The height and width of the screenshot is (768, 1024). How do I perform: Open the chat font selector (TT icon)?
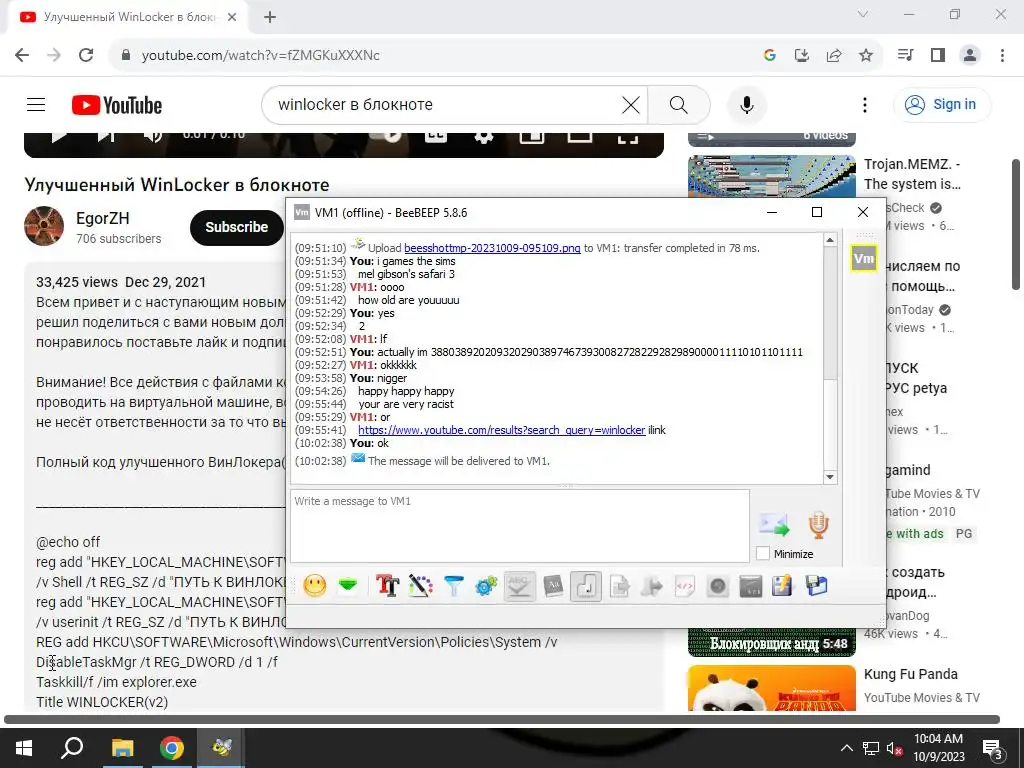[388, 586]
